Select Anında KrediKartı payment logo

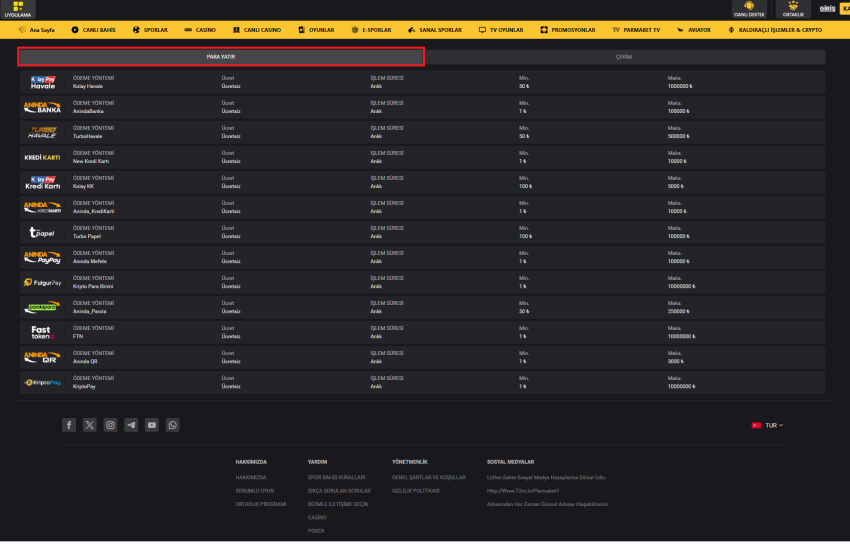click(x=42, y=208)
